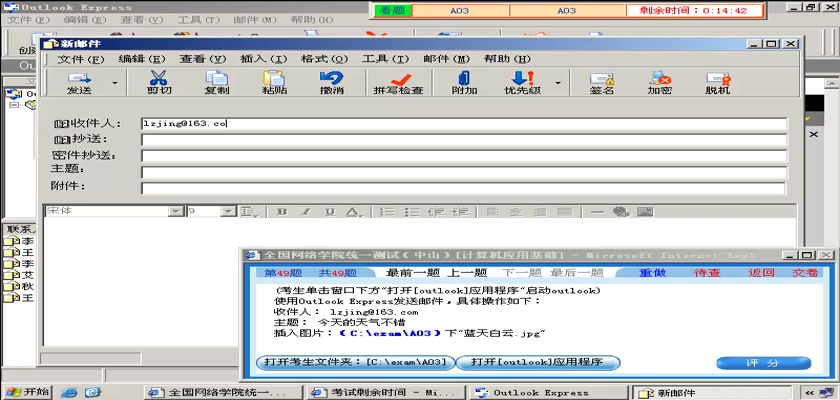Click the 发送 (Send) toolbar button

pos(79,83)
